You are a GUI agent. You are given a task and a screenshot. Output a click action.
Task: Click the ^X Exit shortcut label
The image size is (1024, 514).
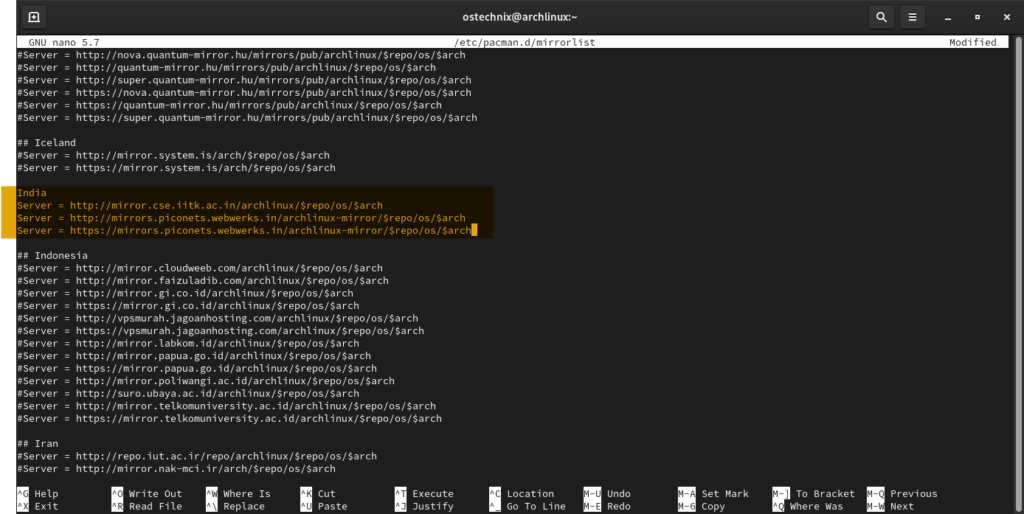click(38, 506)
